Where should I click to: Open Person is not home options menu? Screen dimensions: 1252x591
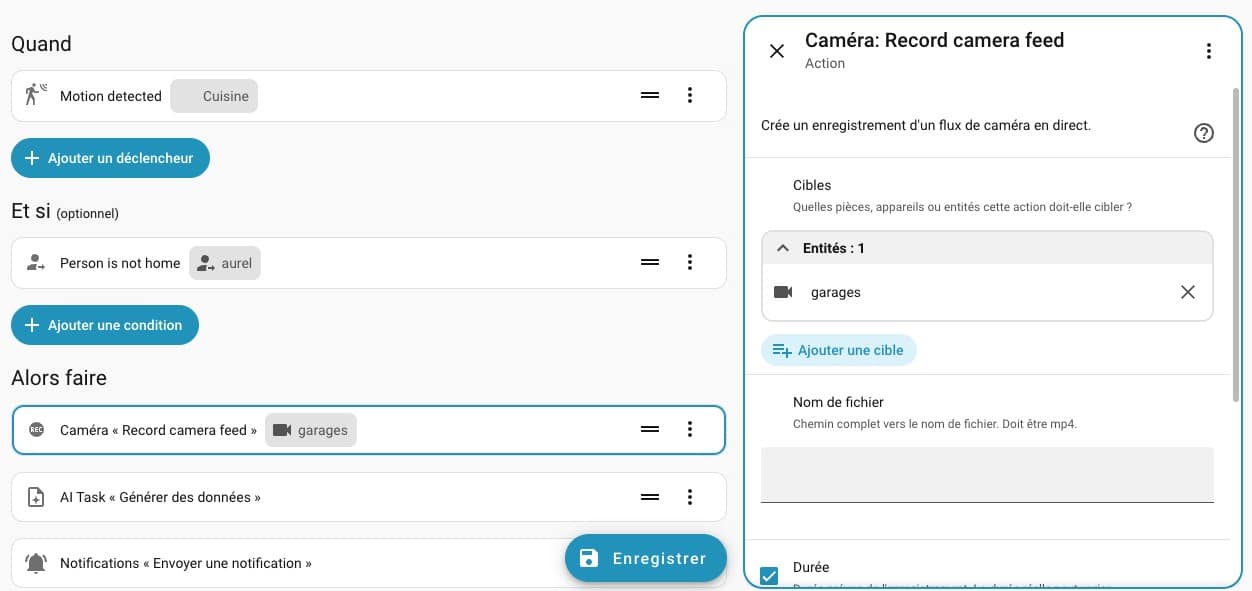coord(689,263)
